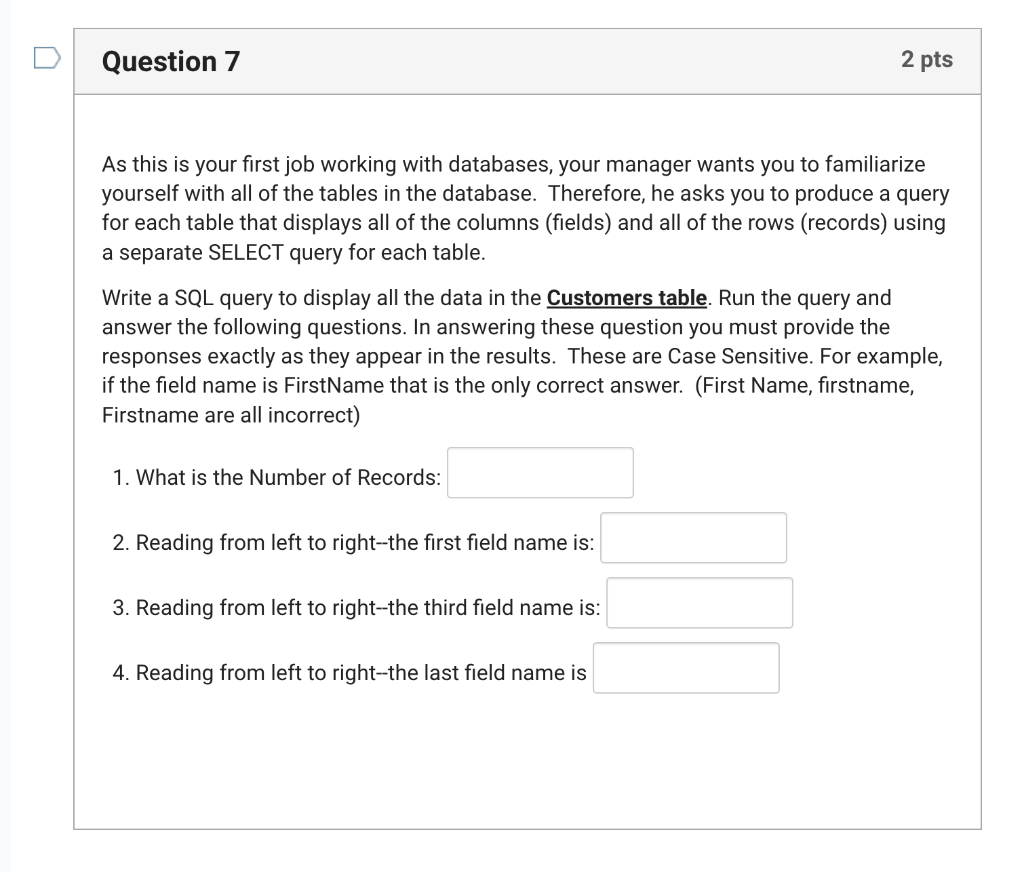Click the third field name answer box
The image size is (1024, 872).
[x=699, y=602]
